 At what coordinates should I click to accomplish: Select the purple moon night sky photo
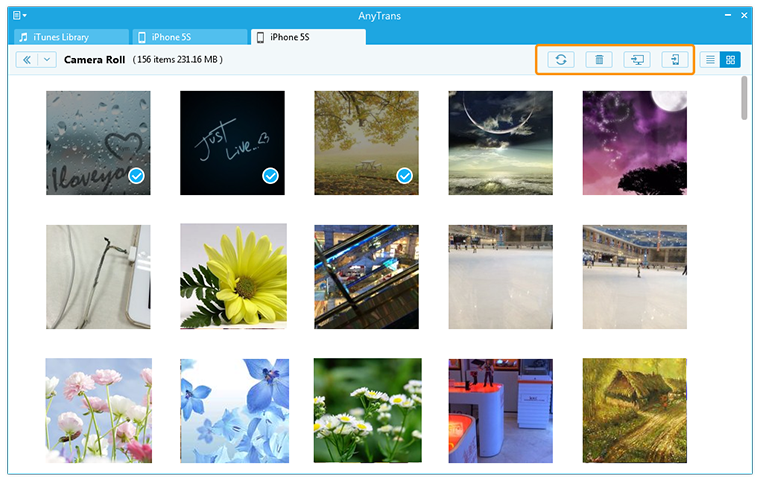[x=635, y=143]
